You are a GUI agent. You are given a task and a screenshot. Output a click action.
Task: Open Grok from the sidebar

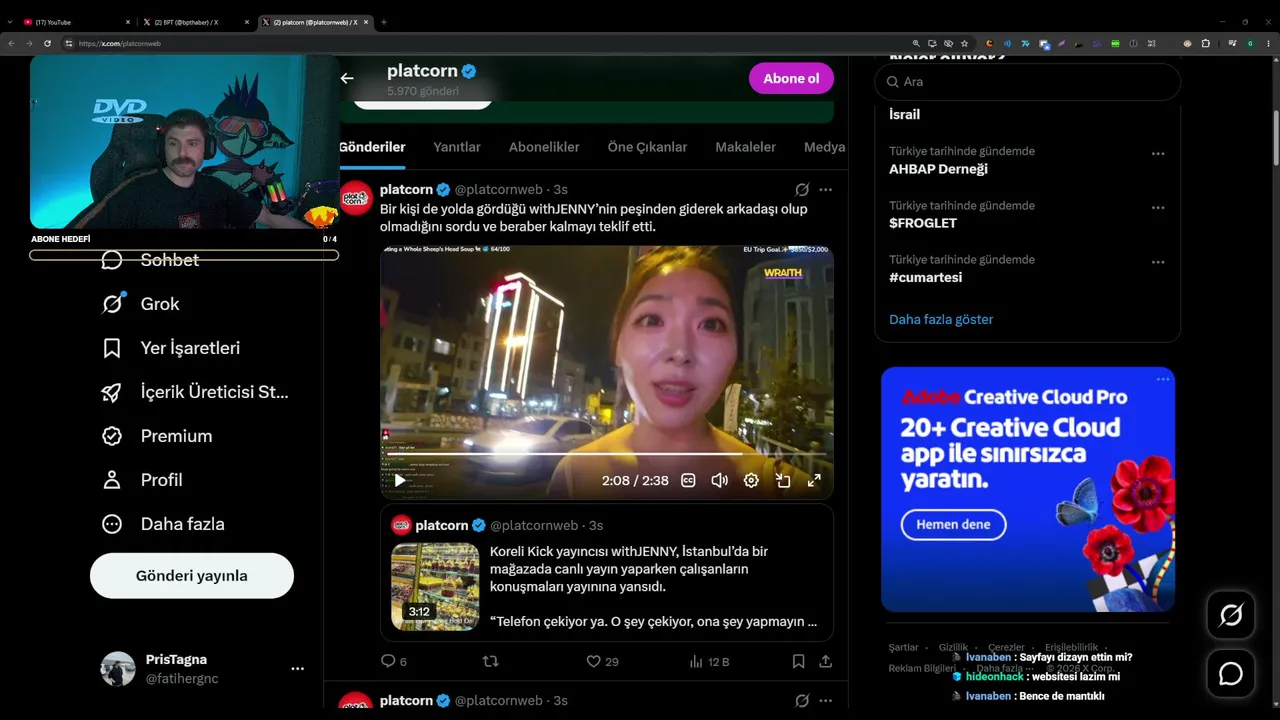pos(140,304)
